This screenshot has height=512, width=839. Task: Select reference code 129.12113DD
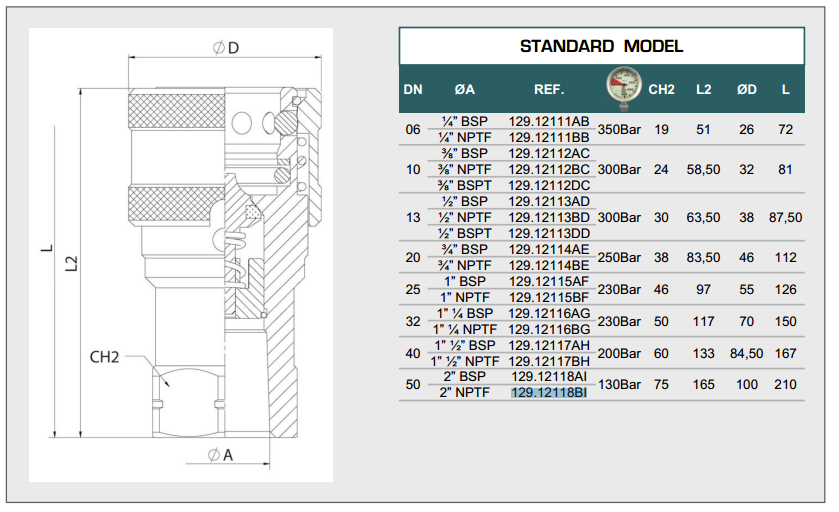click(549, 233)
